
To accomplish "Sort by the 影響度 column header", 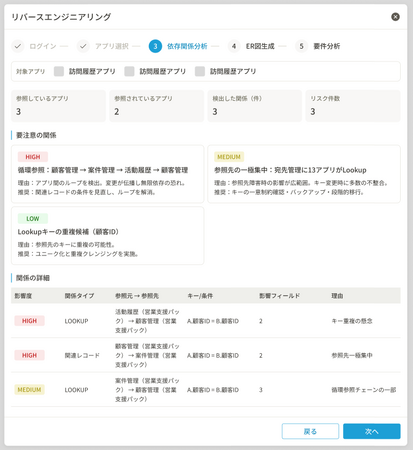I will [23, 296].
